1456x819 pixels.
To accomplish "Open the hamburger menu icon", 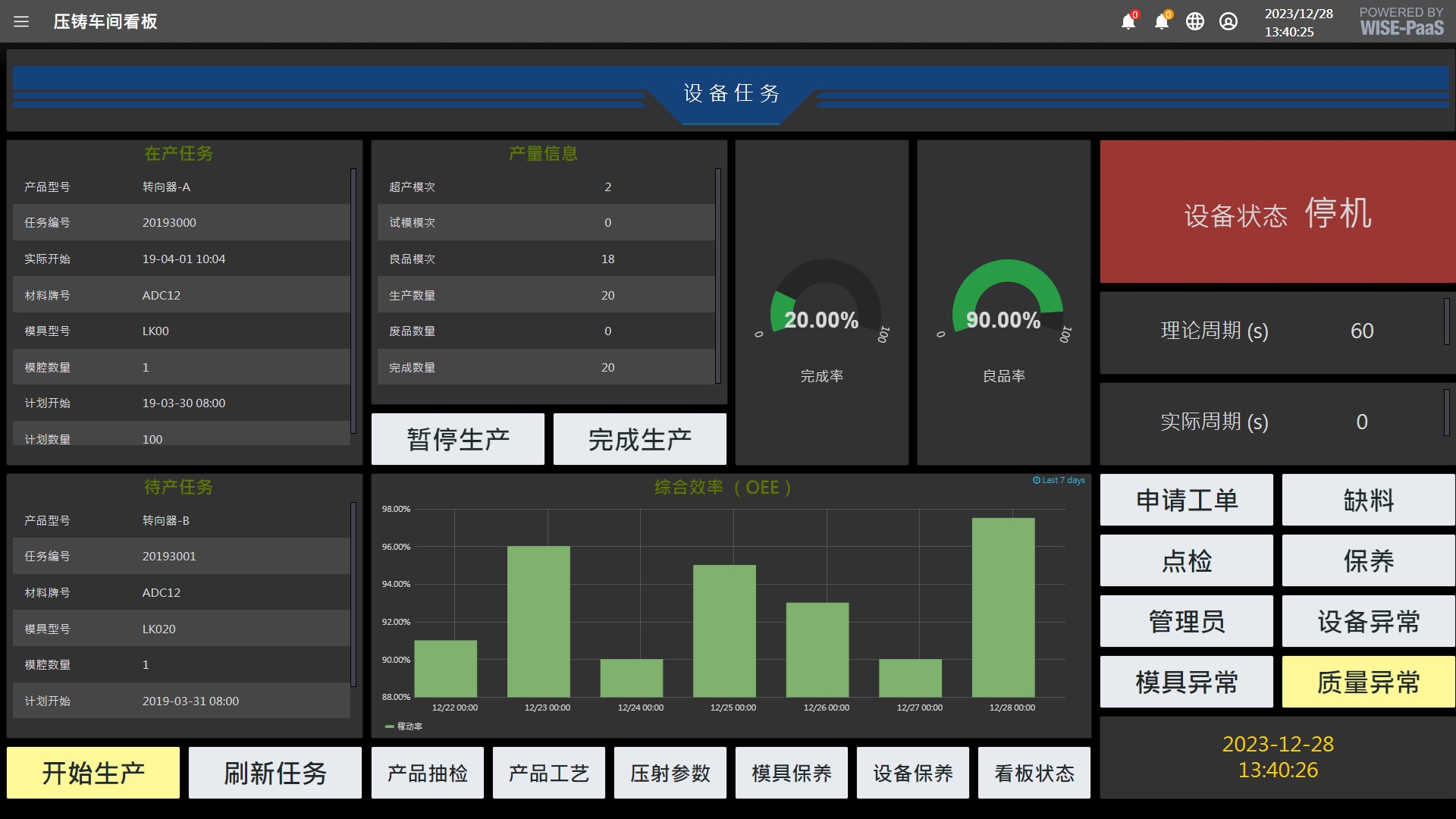I will (21, 21).
